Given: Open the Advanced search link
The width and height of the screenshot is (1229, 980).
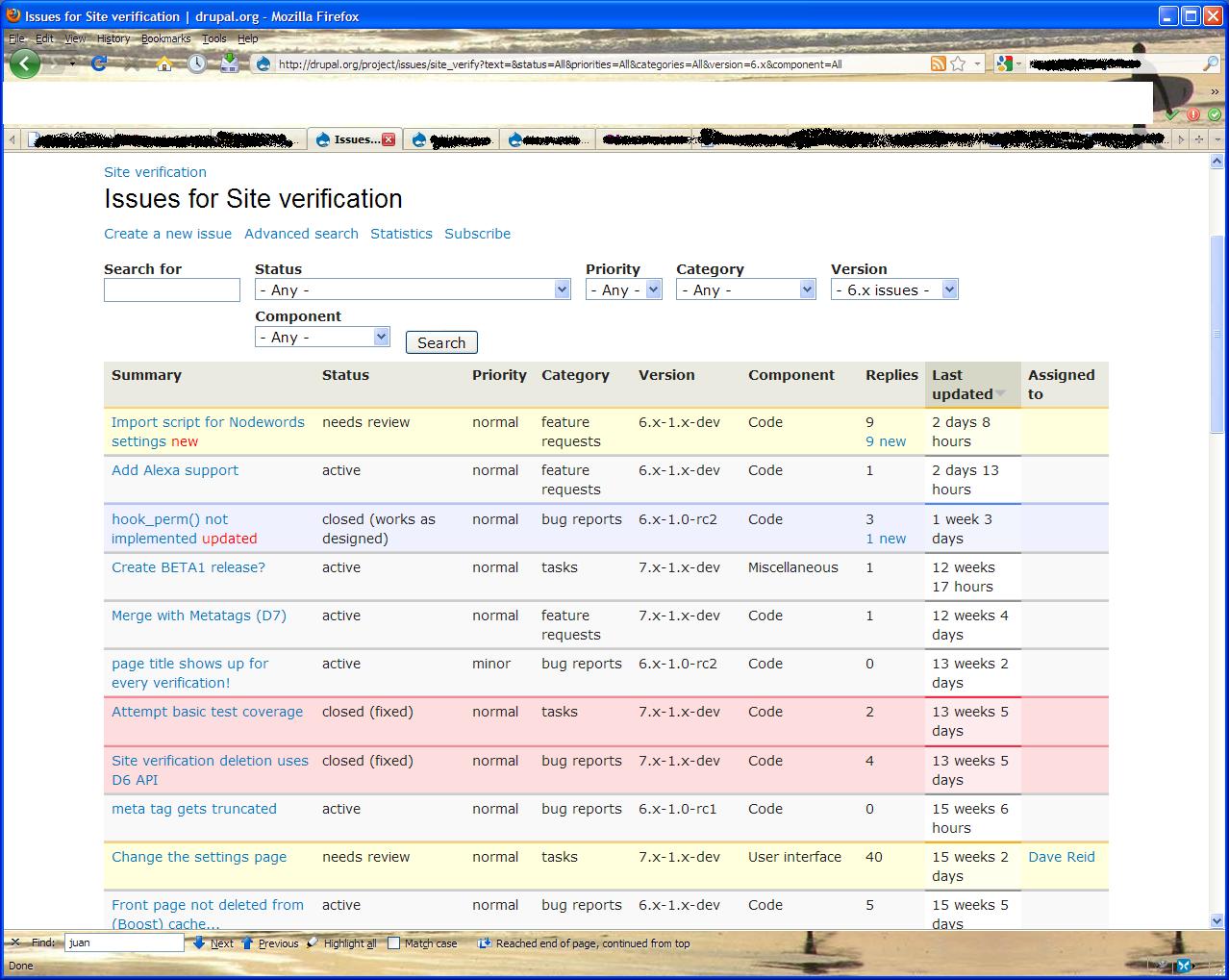Looking at the screenshot, I should click(x=301, y=234).
